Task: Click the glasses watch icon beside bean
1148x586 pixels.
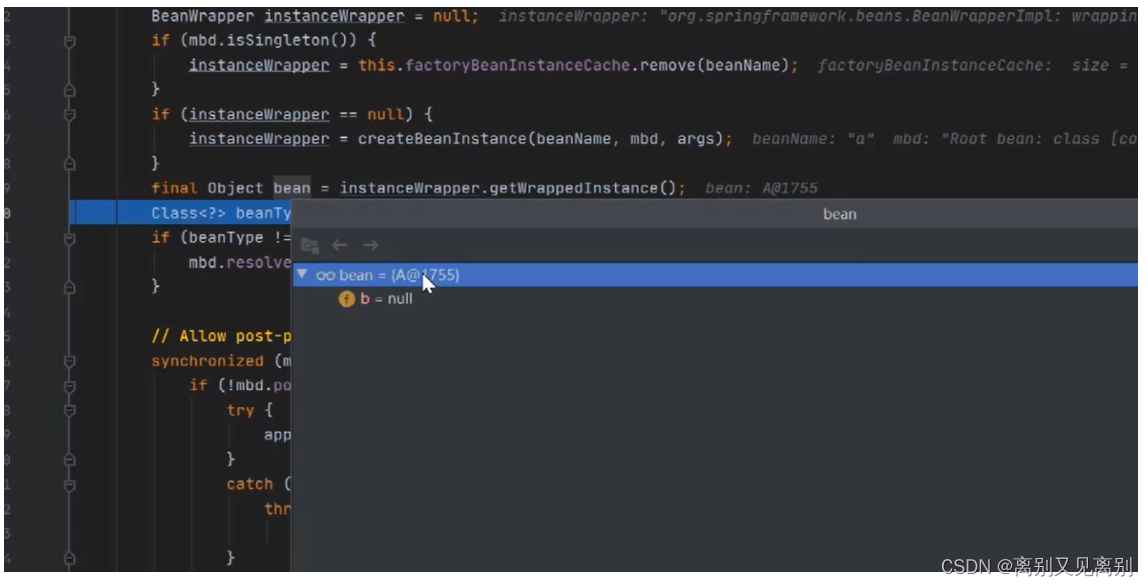Action: click(x=326, y=275)
